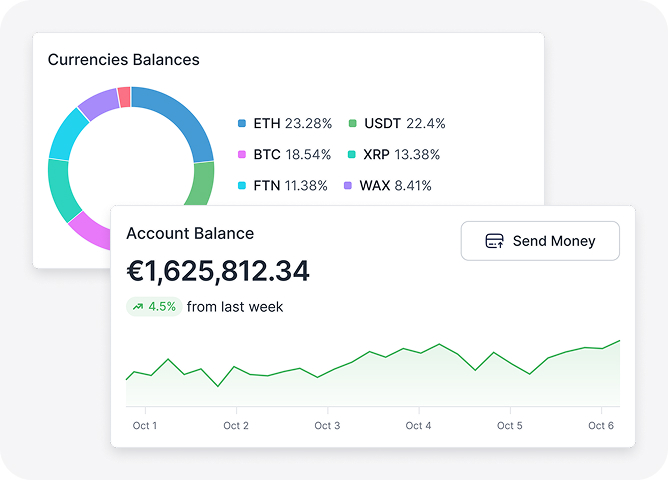This screenshot has height=480, width=668.
Task: Click the ETH blue legend marker
Action: pyautogui.click(x=242, y=124)
